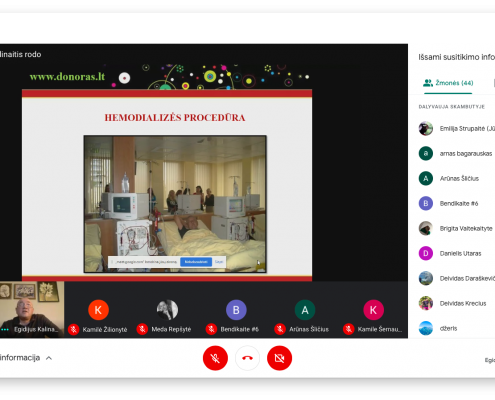The image size is (495, 400).
Task: Click Bendikaite #6 muted mic icon
Action: point(211,329)
